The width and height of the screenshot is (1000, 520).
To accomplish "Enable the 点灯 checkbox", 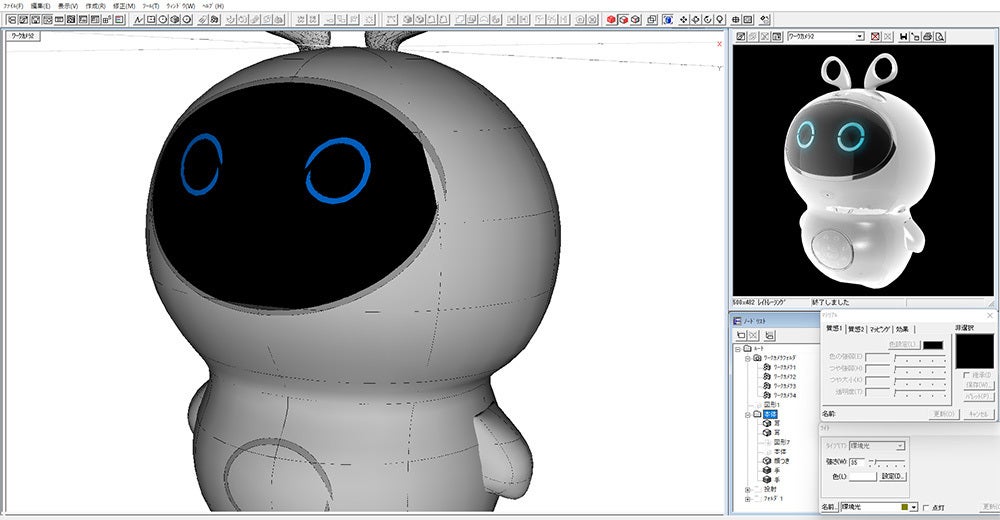I will 926,508.
